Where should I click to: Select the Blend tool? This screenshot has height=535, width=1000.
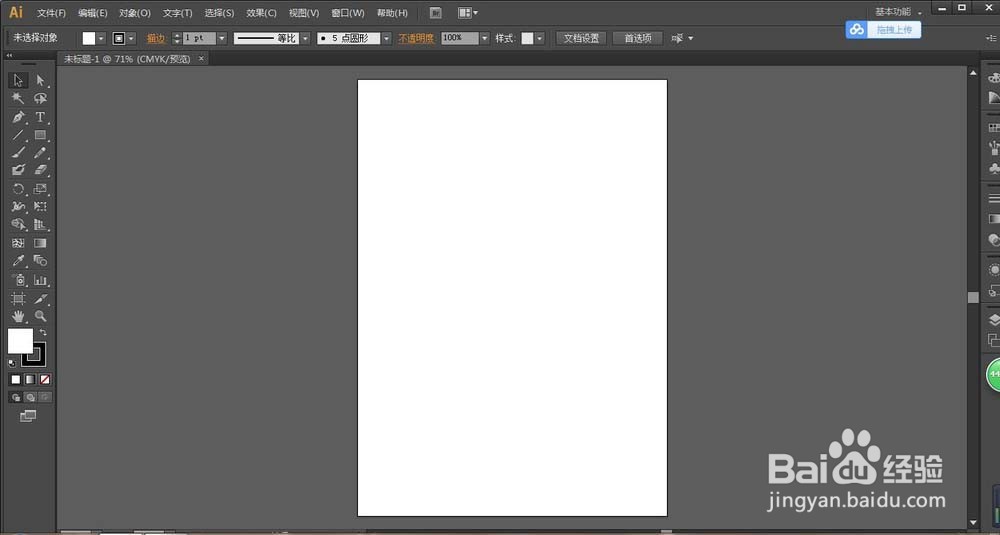coord(40,261)
